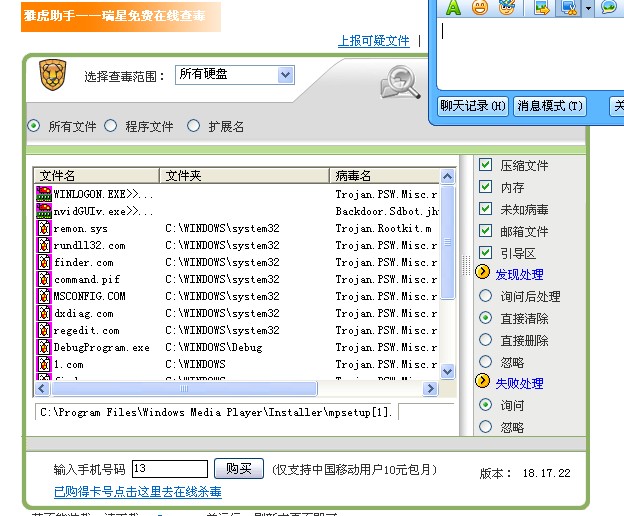Viewport: 624px width, 516px height.
Task: Select the 扩展名 radio button
Action: [x=193, y=126]
